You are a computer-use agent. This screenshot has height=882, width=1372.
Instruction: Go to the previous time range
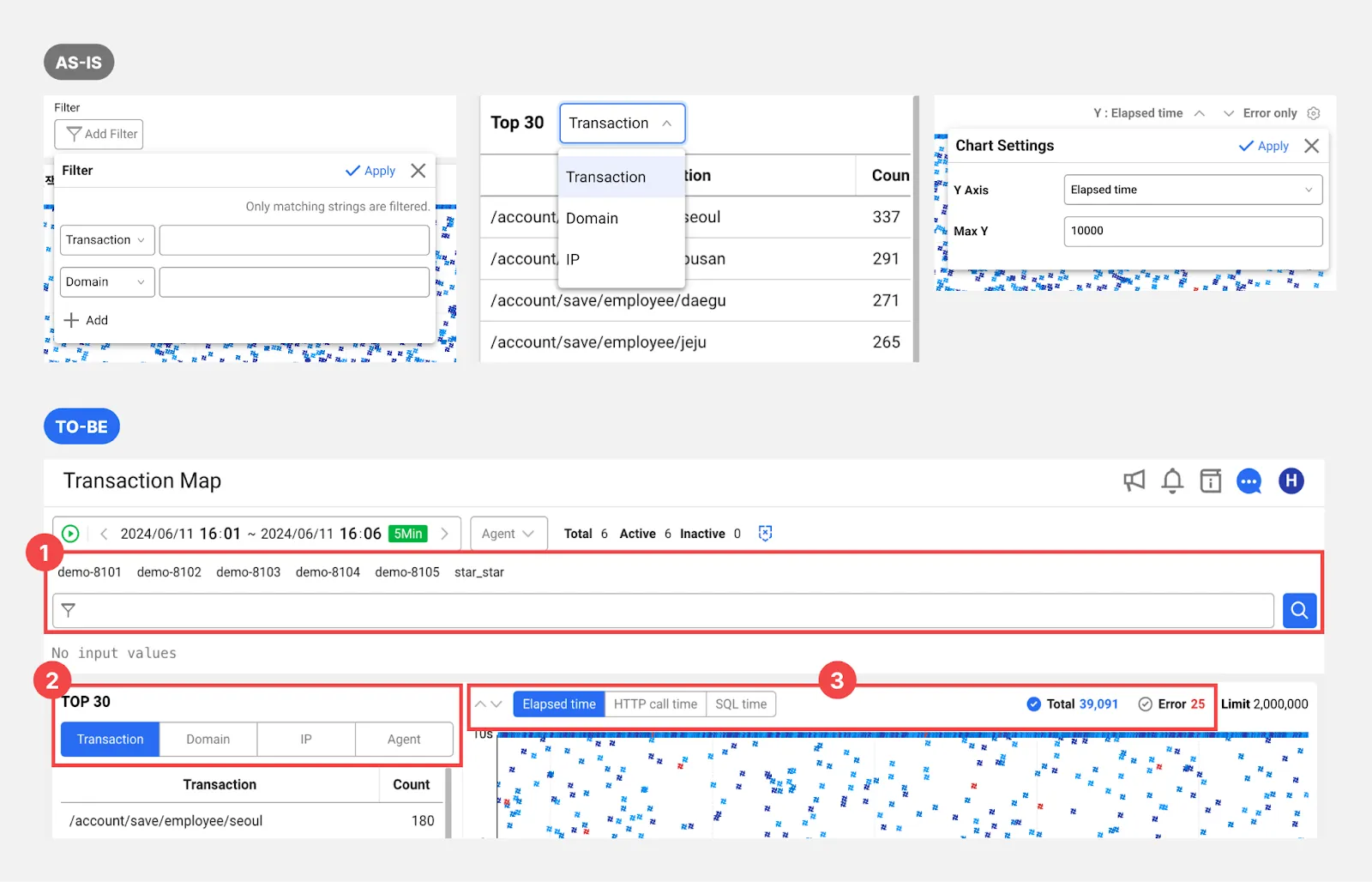(104, 534)
